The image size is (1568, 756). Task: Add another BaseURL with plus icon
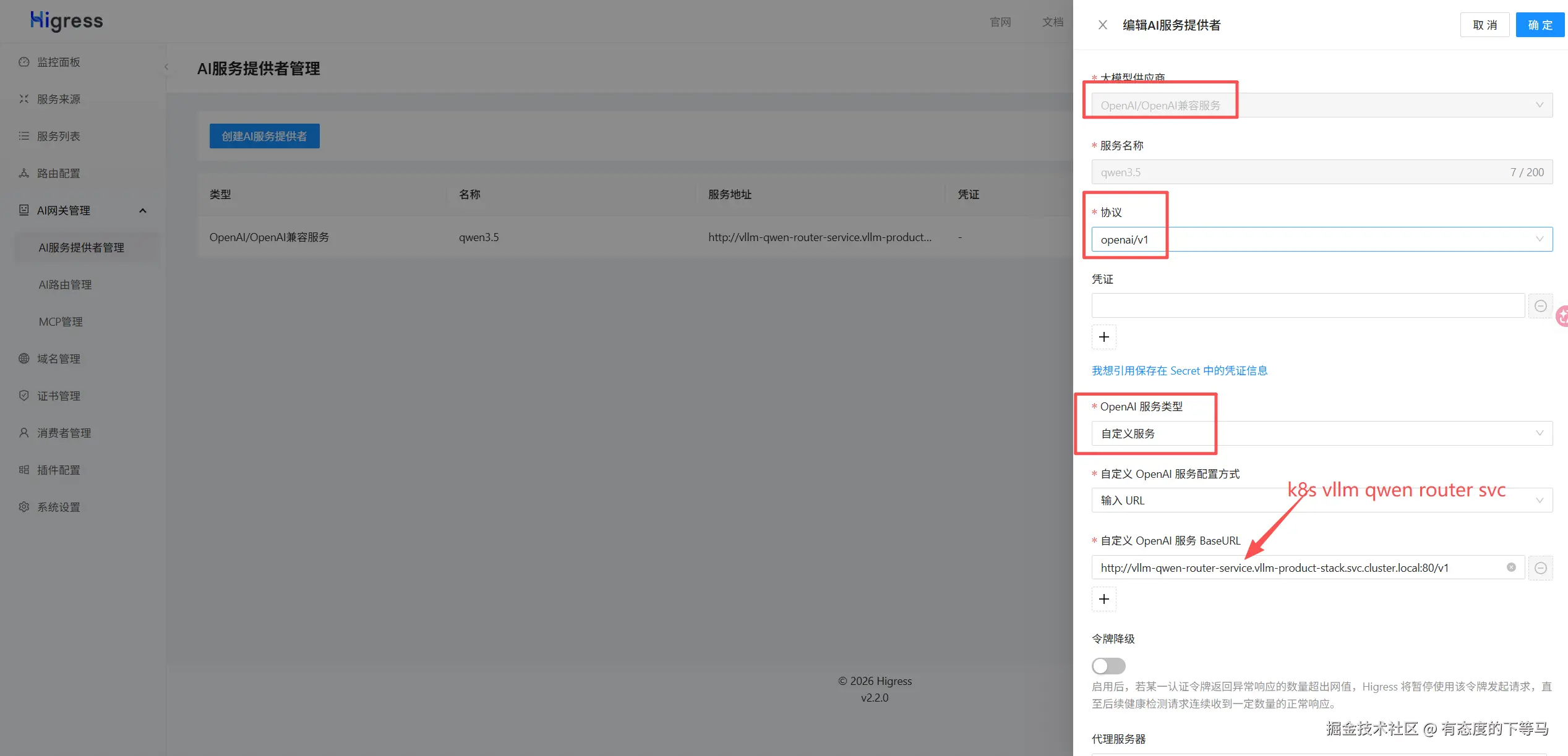tap(1103, 599)
